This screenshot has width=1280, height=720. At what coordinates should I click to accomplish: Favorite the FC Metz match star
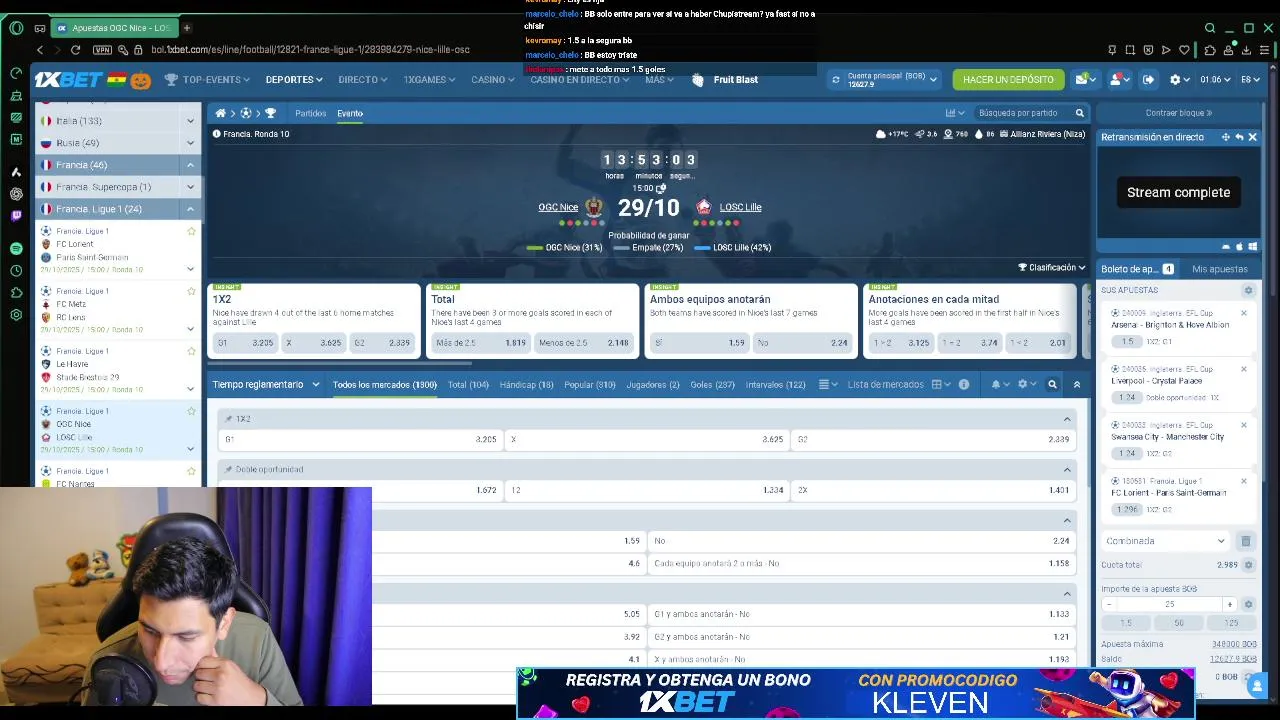pyautogui.click(x=191, y=291)
